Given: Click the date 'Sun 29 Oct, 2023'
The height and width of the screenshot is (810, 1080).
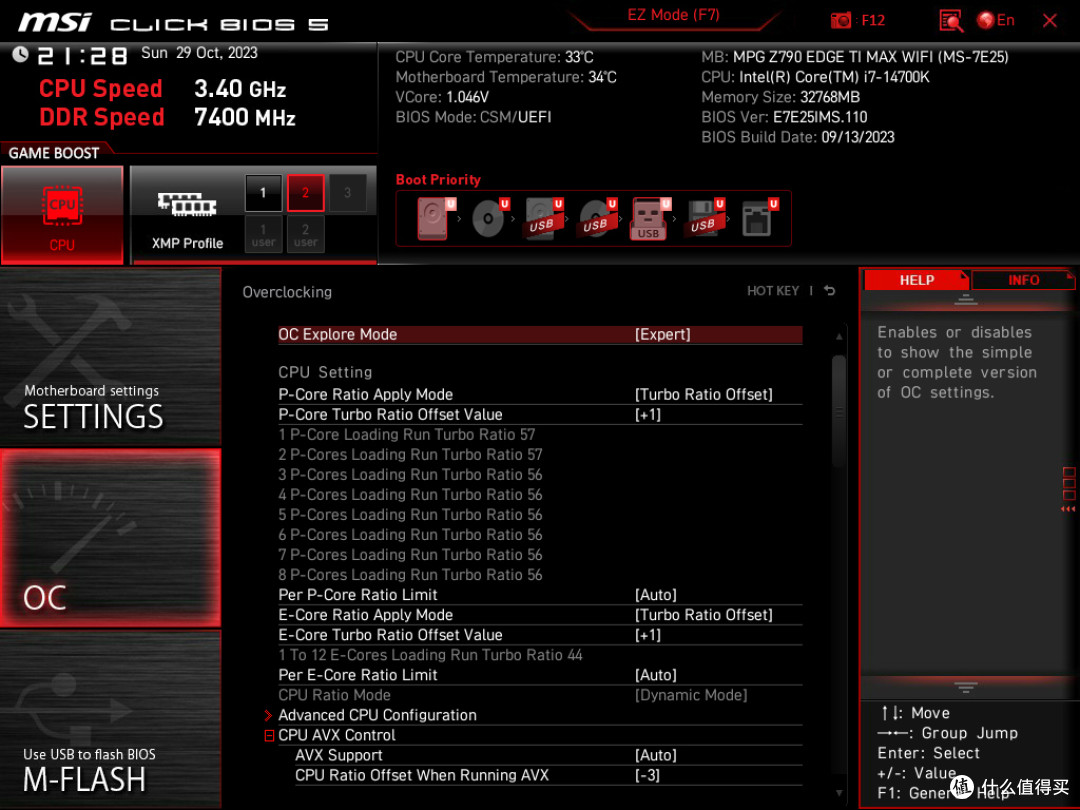Looking at the screenshot, I should click(199, 53).
